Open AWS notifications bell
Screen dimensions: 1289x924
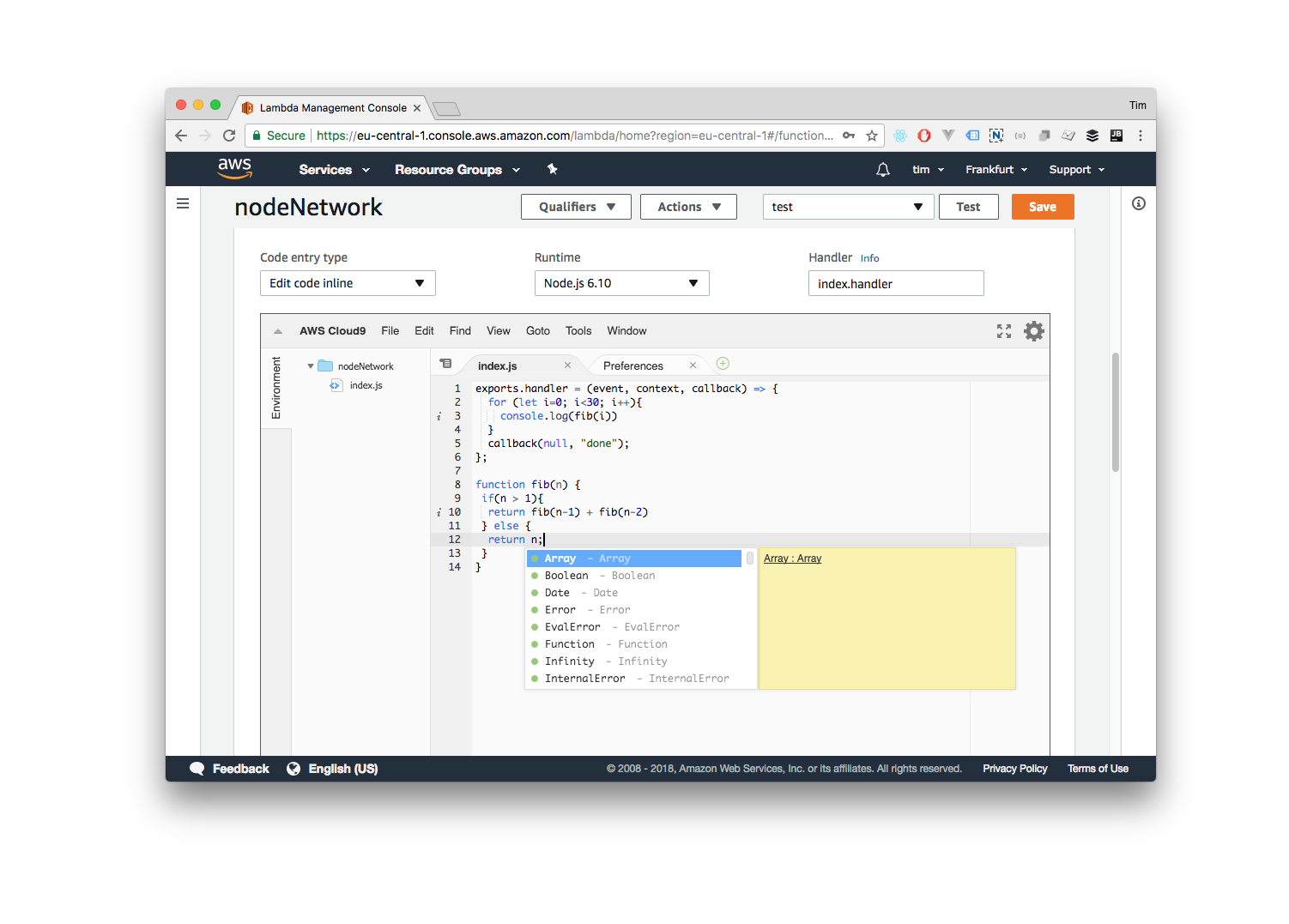pos(883,170)
